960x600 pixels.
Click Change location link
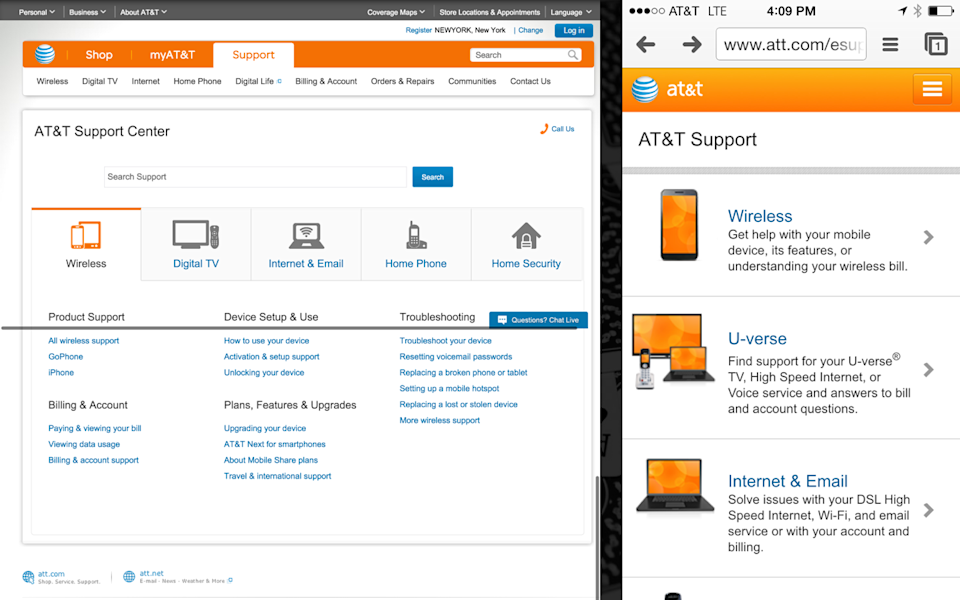[530, 30]
